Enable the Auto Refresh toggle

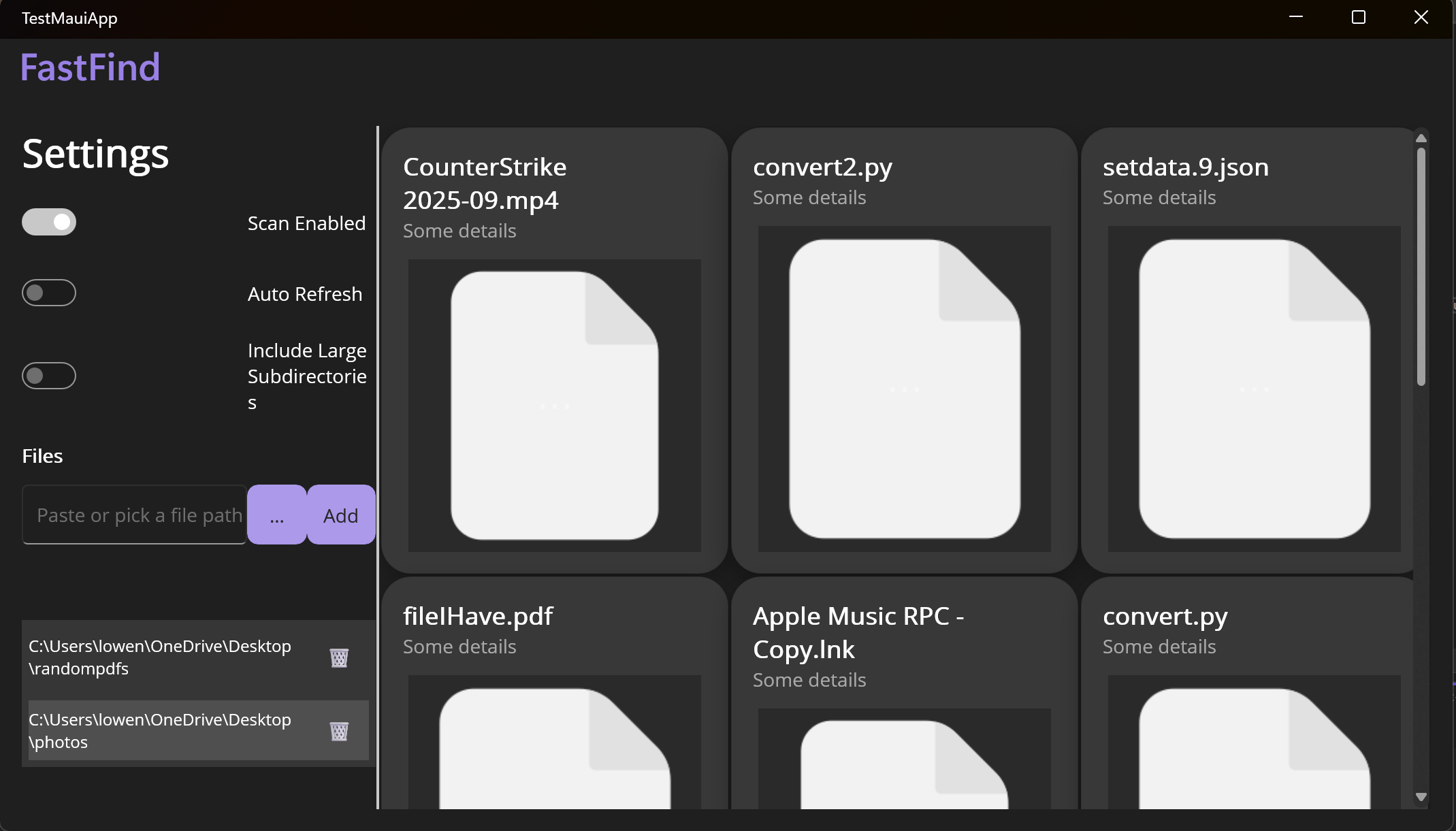(49, 293)
